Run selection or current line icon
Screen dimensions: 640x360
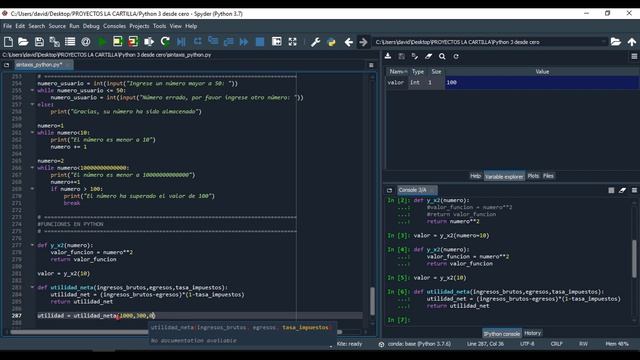(149, 42)
